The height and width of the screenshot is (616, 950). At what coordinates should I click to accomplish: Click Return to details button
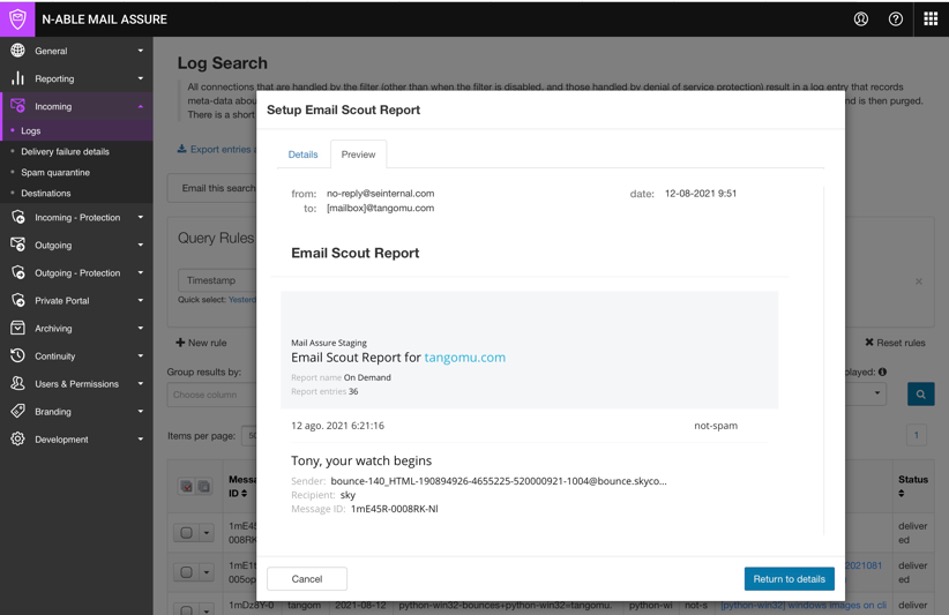pyautogui.click(x=789, y=578)
